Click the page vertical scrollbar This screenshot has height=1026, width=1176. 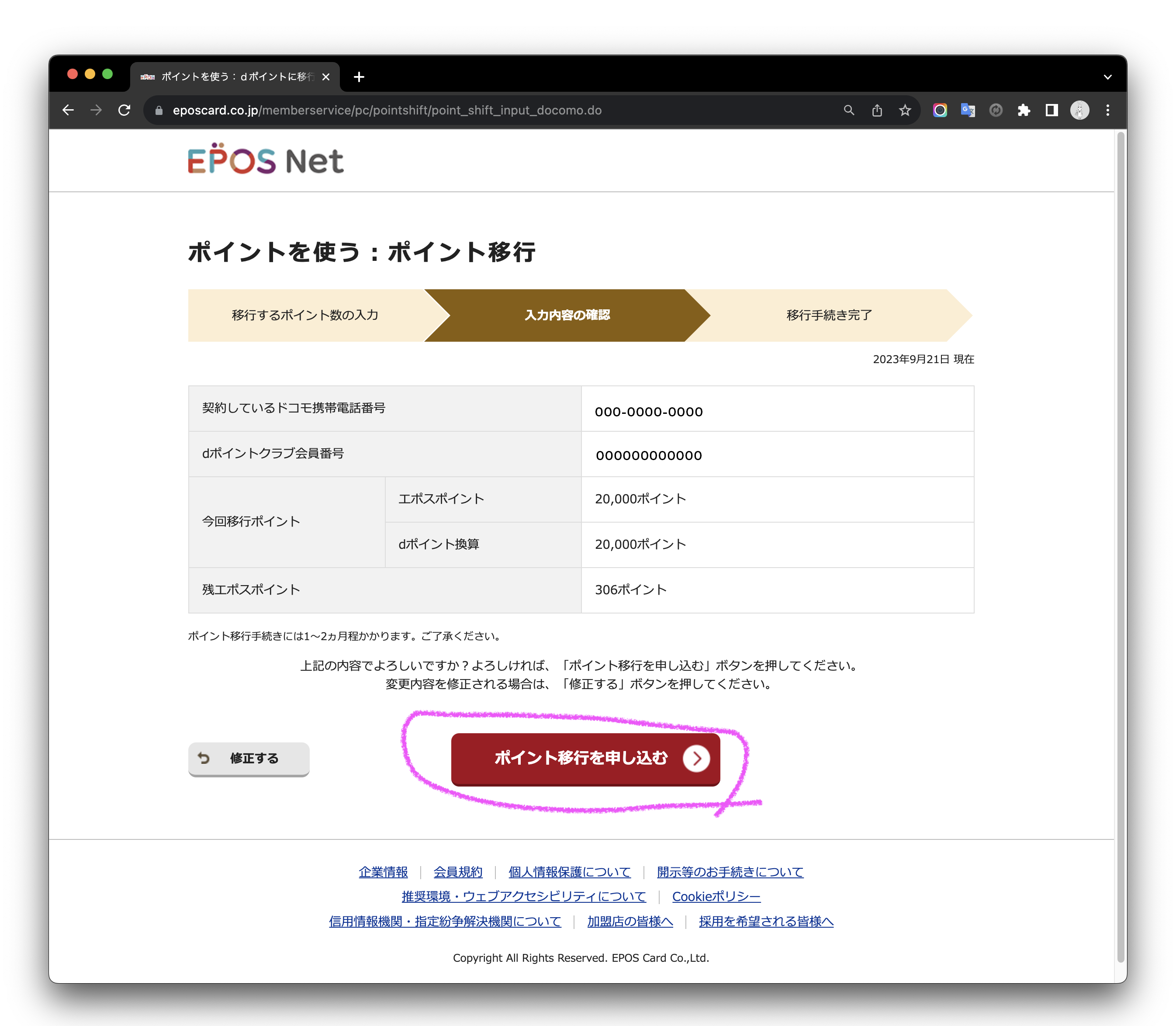(1121, 547)
